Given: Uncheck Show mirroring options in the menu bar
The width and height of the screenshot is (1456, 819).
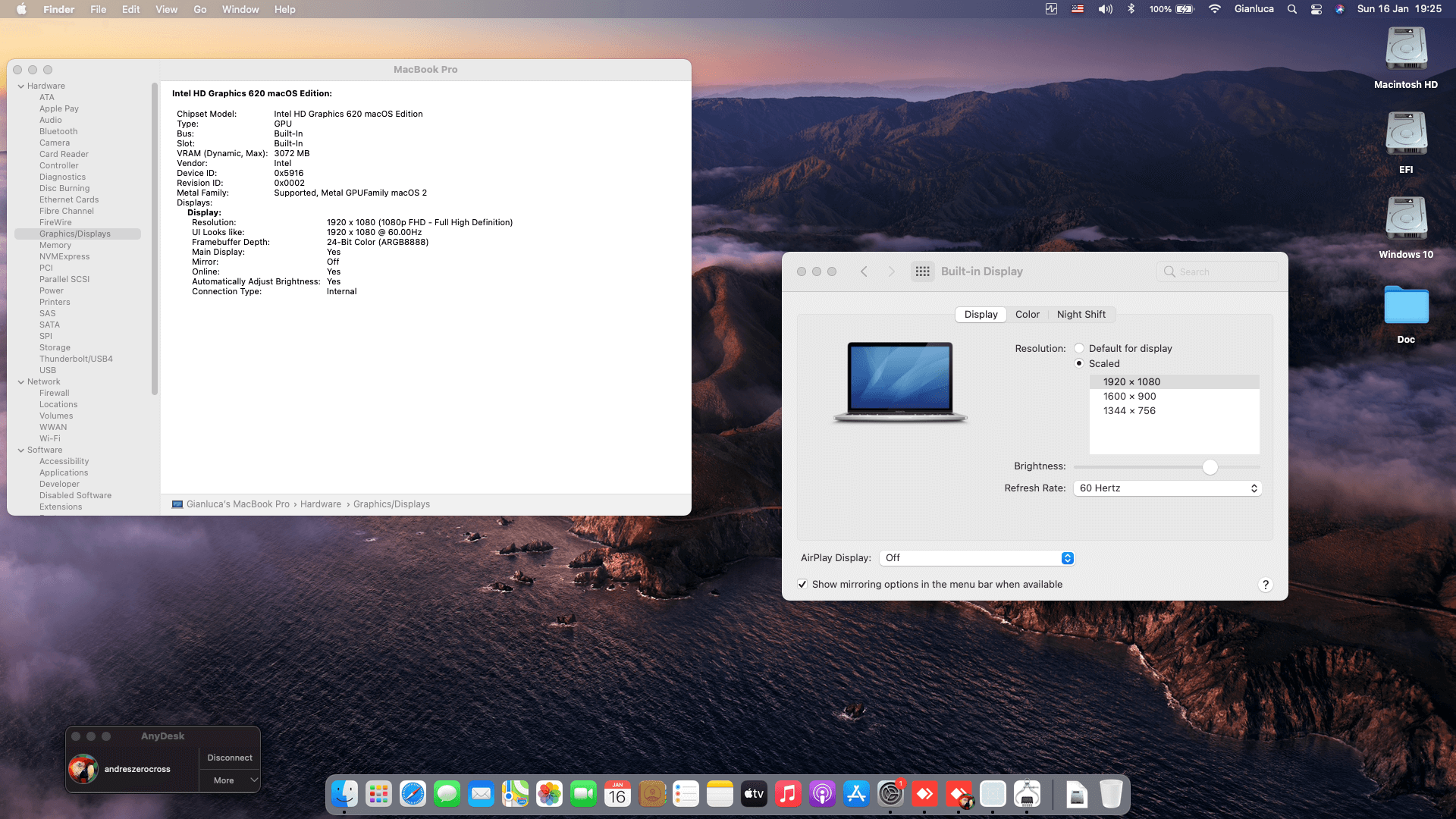Looking at the screenshot, I should 802,584.
